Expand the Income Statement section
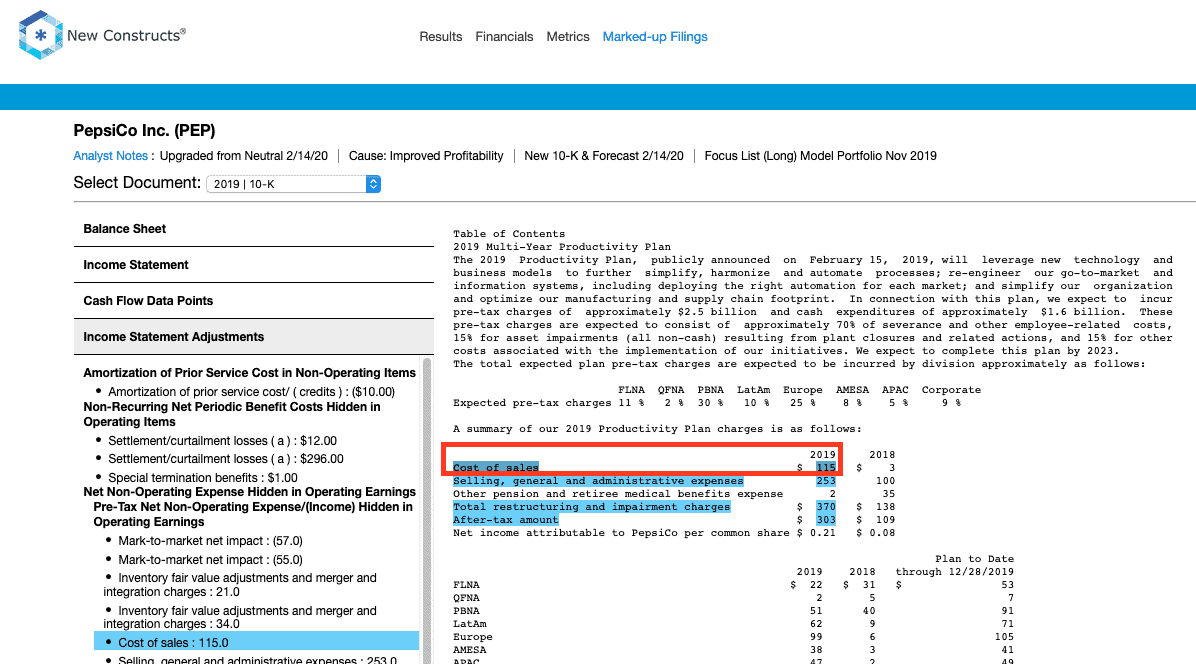The image size is (1196, 664). click(254, 265)
